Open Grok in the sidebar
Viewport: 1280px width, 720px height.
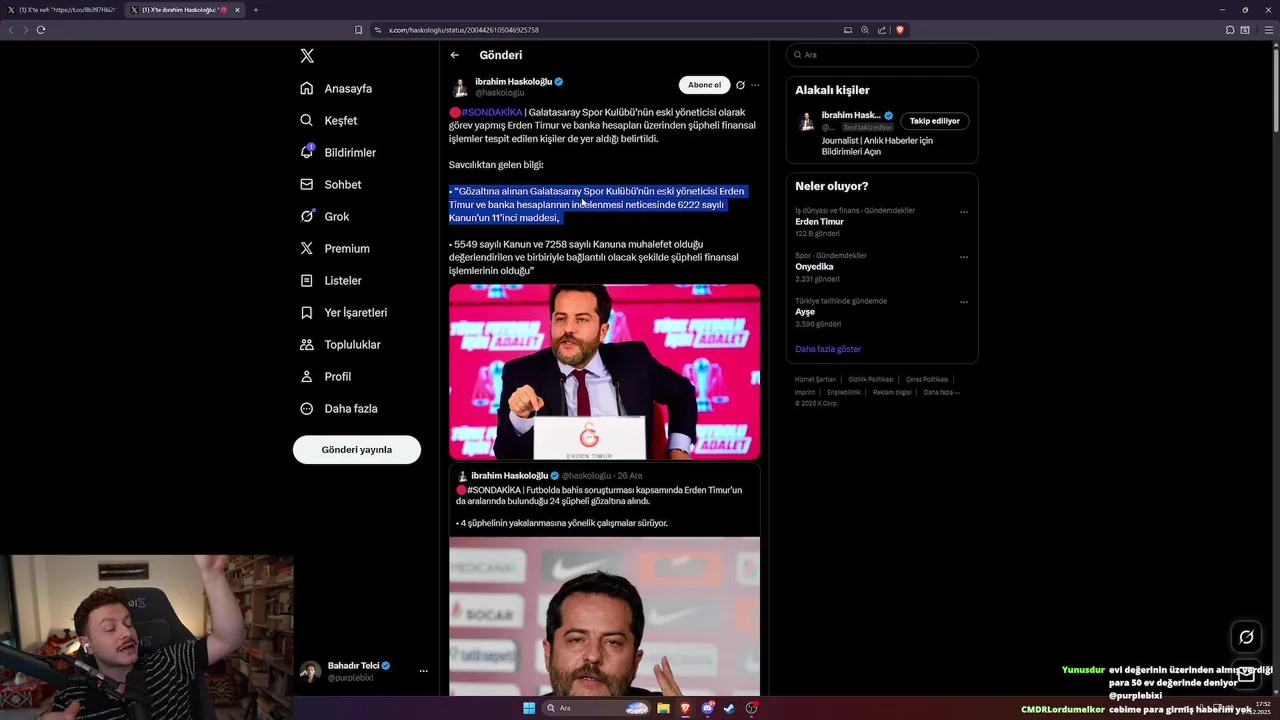coord(325,217)
